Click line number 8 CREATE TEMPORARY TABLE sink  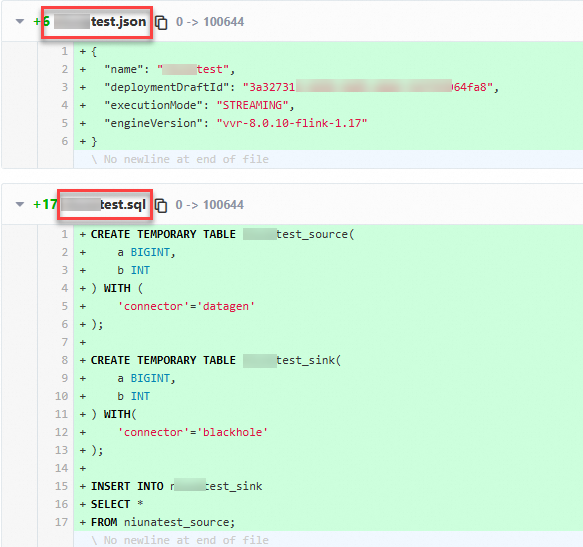click(x=65, y=360)
